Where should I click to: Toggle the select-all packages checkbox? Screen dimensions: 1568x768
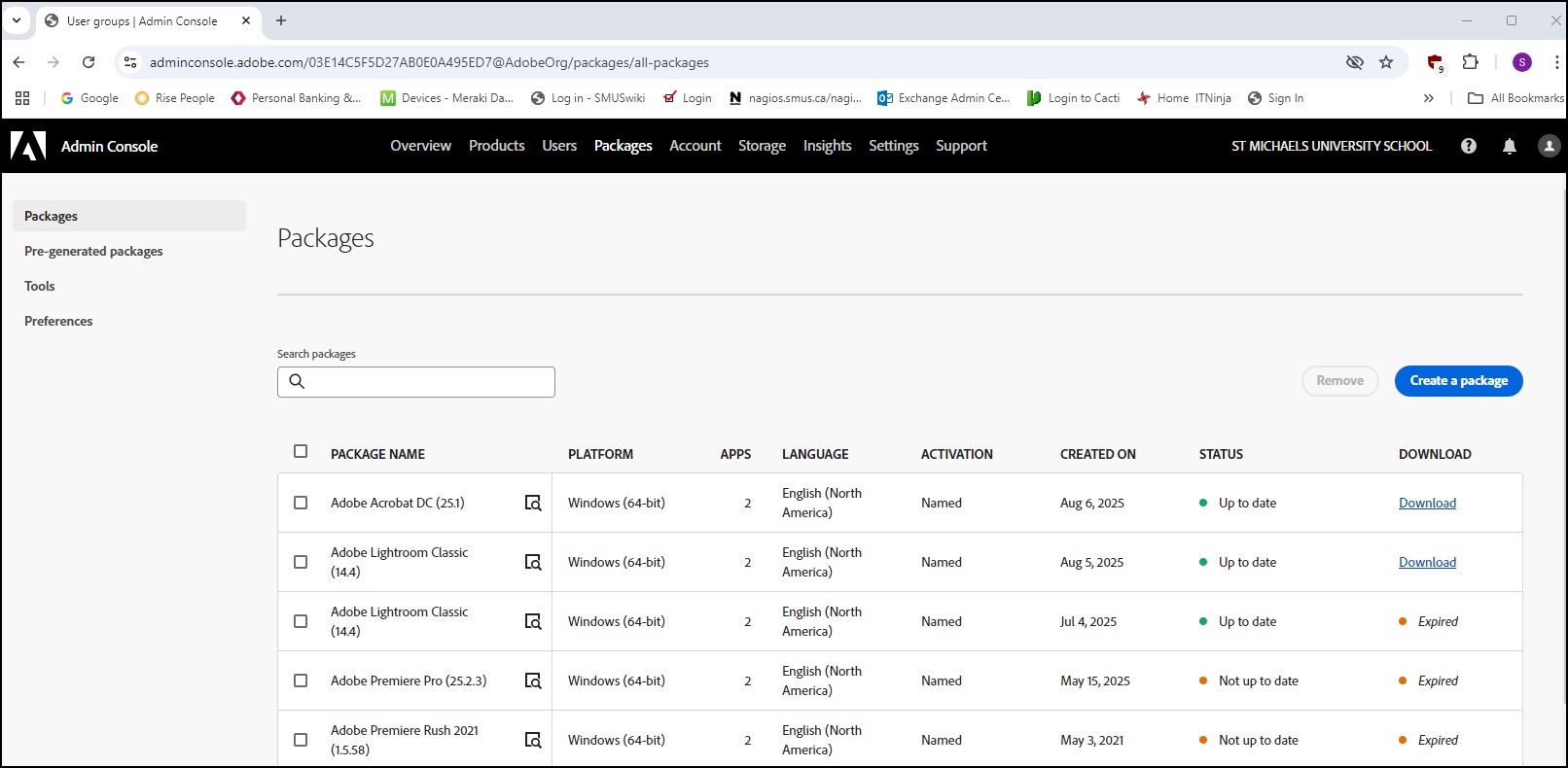301,451
